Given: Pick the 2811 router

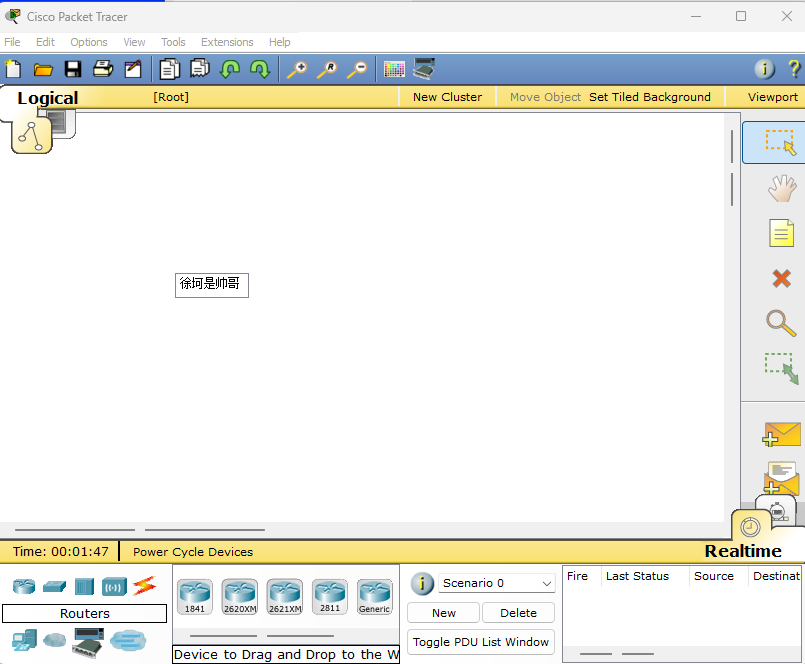Looking at the screenshot, I should click(x=330, y=597).
